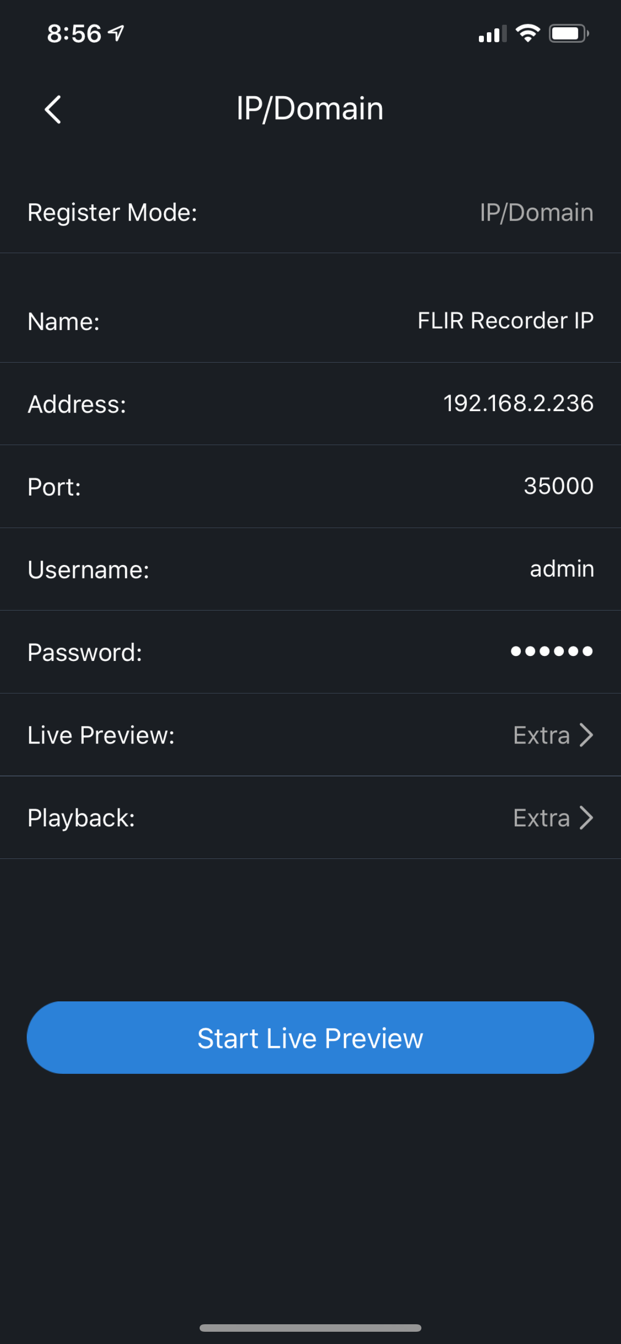Edit the Username field admin
The image size is (621, 1344).
pos(561,569)
